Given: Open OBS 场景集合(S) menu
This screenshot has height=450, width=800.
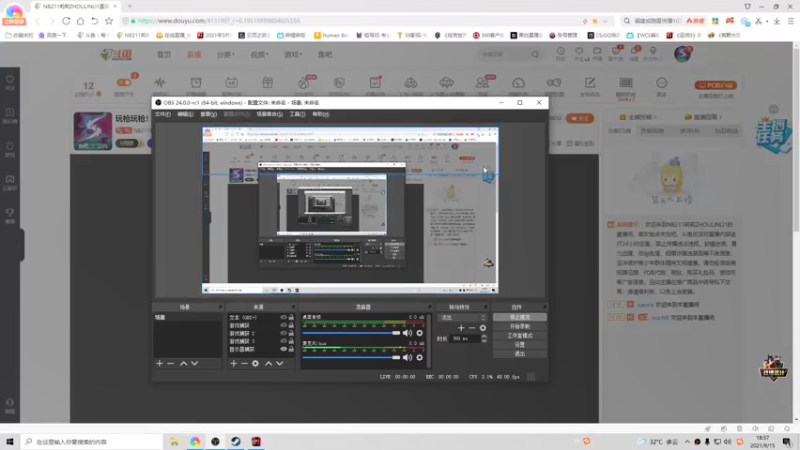Looking at the screenshot, I should point(269,114).
